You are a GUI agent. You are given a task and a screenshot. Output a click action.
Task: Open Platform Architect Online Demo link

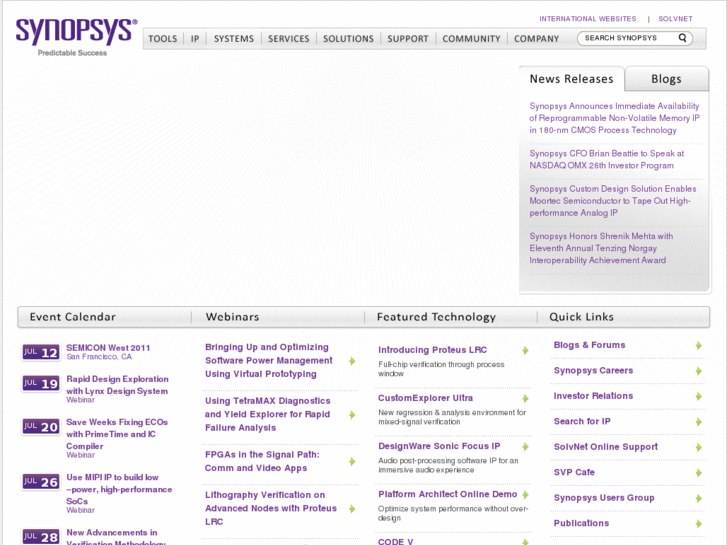[447, 494]
